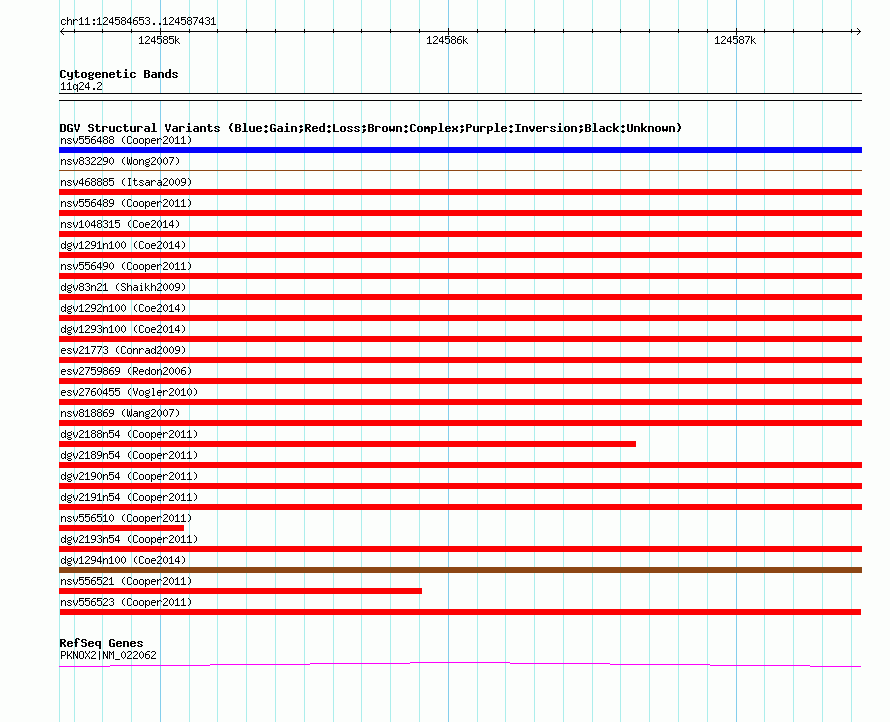Open the esv2760455 (Vogler2010) label
This screenshot has width=890, height=722.
pos(129,392)
